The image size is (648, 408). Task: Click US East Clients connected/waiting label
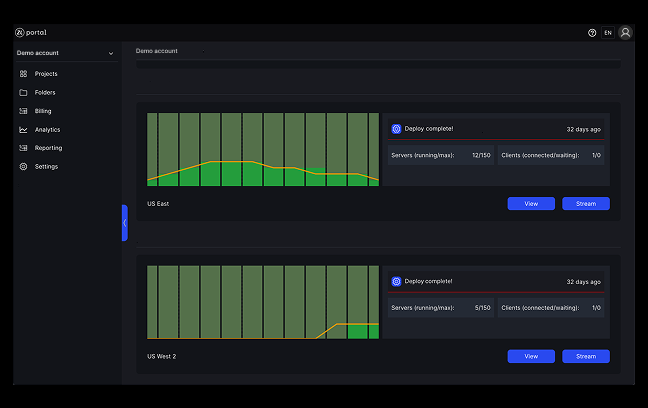[x=540, y=155]
